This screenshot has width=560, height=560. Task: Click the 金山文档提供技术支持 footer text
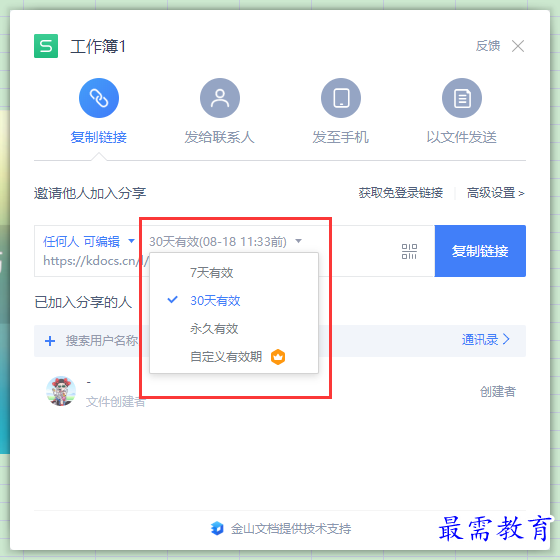pyautogui.click(x=291, y=529)
